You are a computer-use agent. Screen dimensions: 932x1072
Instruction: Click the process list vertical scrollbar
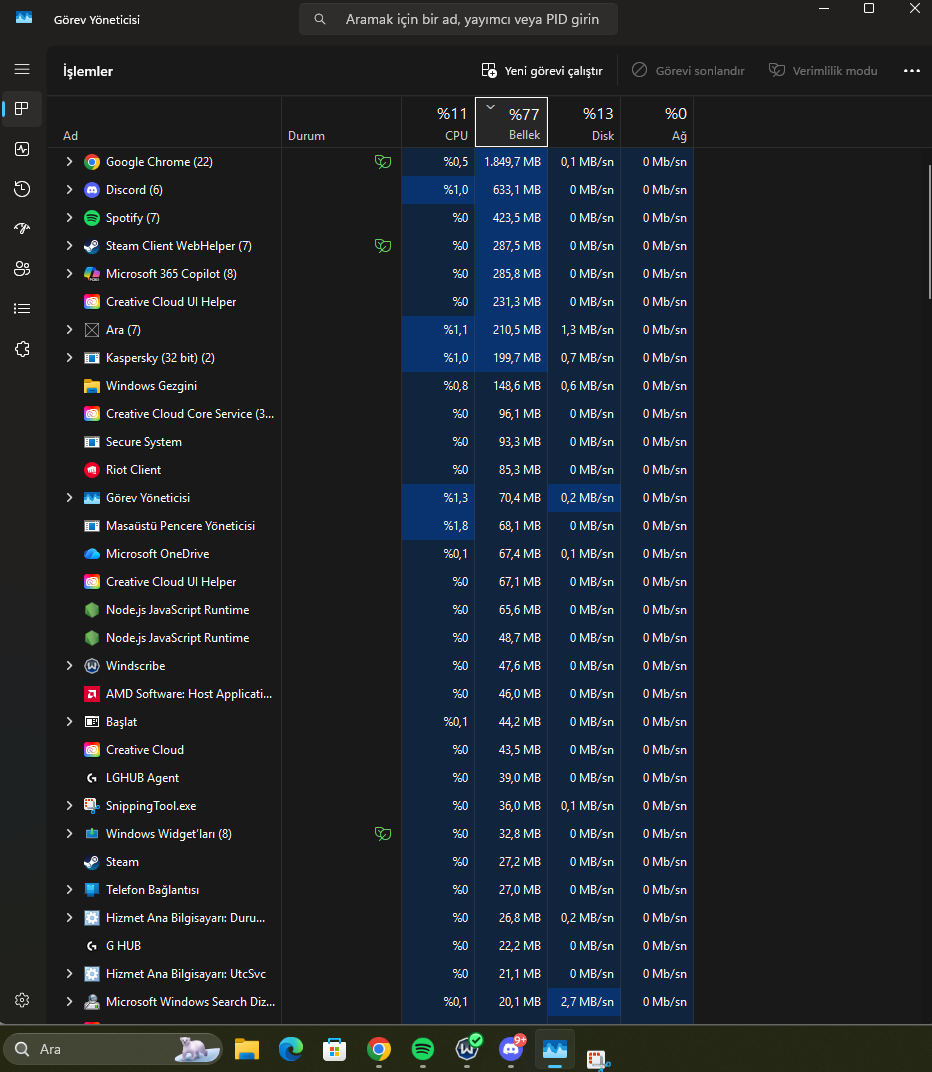coord(929,232)
